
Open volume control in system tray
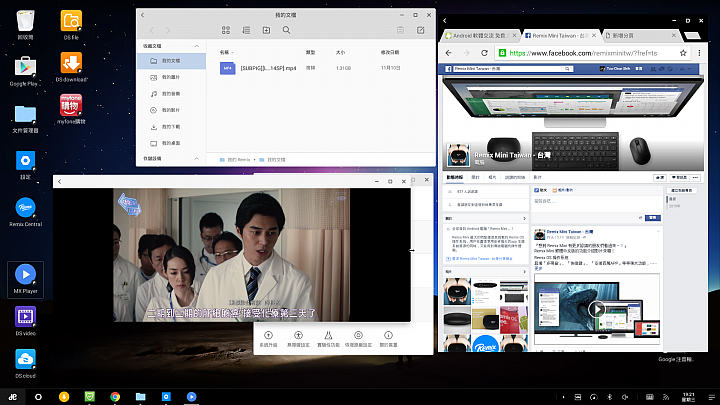pyautogui.click(x=625, y=397)
